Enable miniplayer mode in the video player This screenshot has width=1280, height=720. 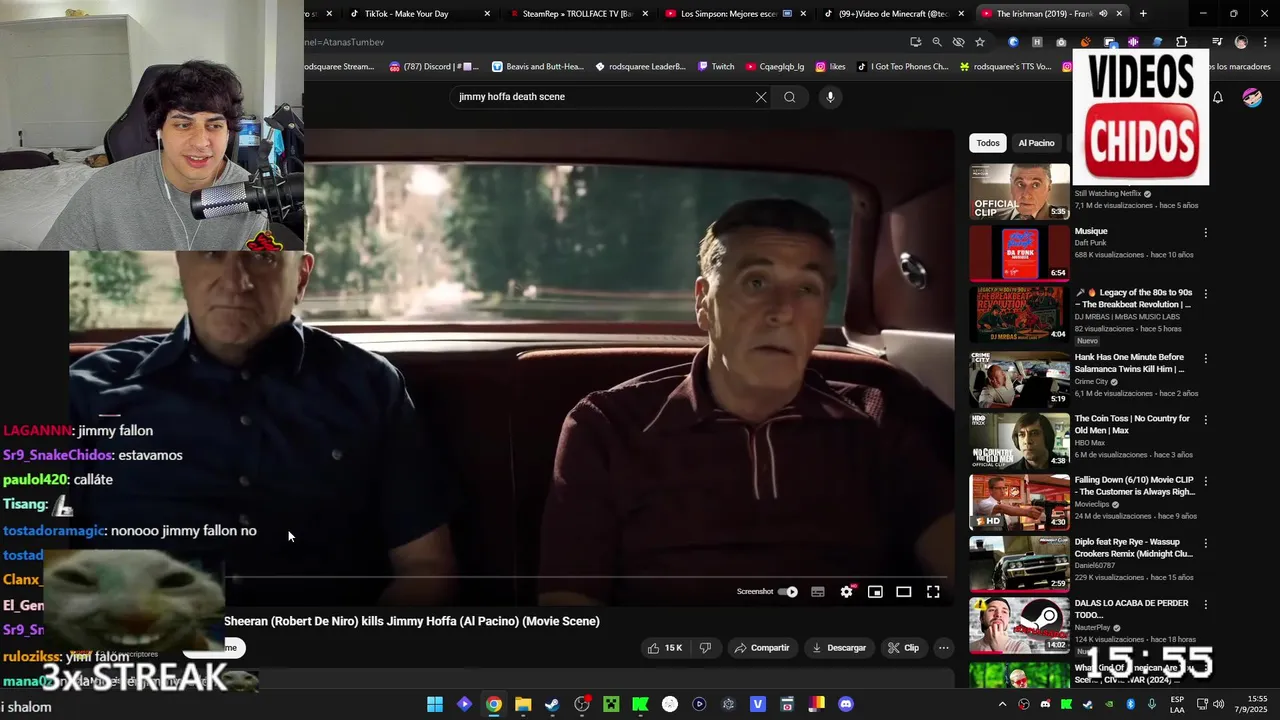coord(875,592)
